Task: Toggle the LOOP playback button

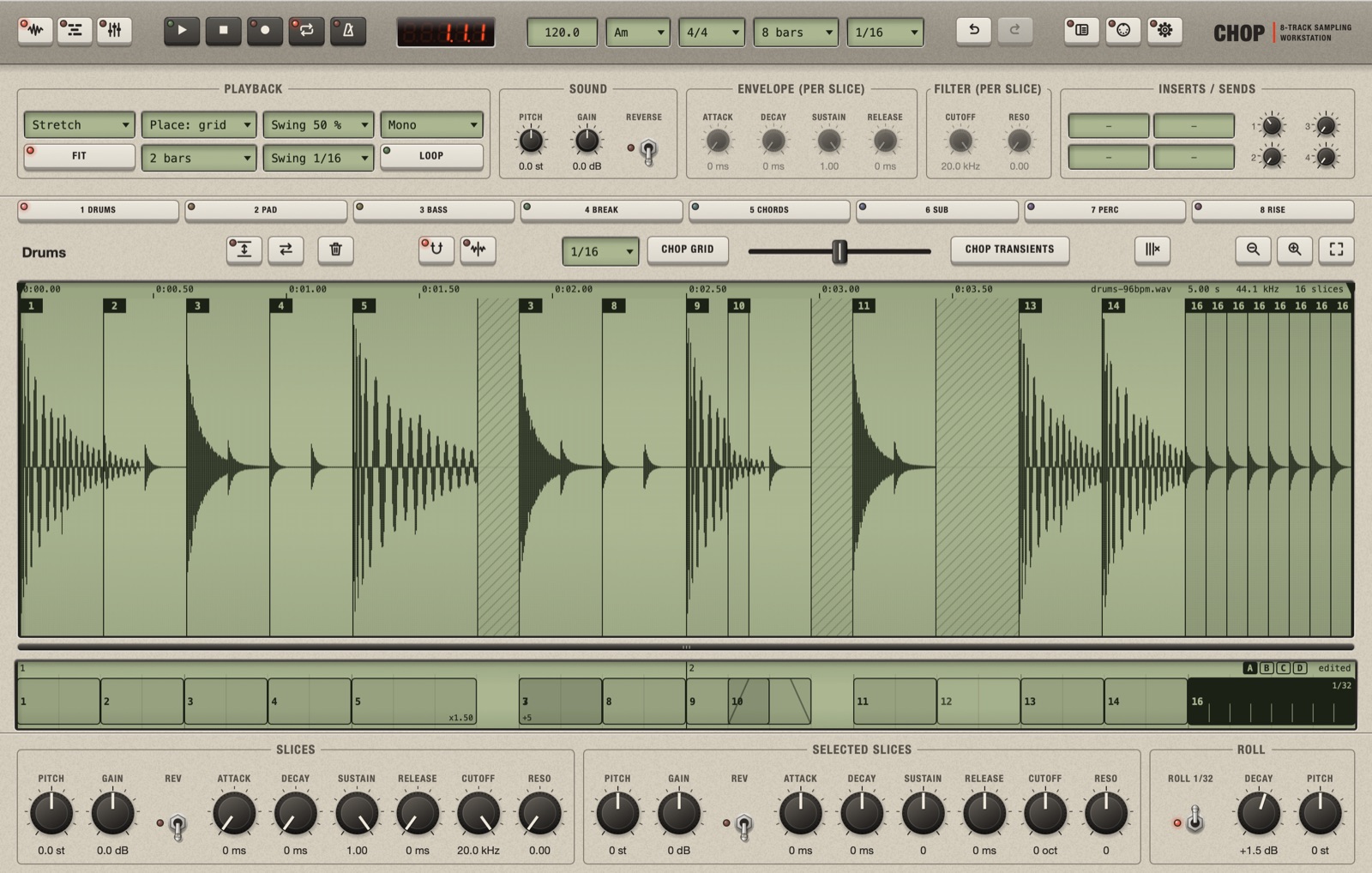Action: point(431,156)
